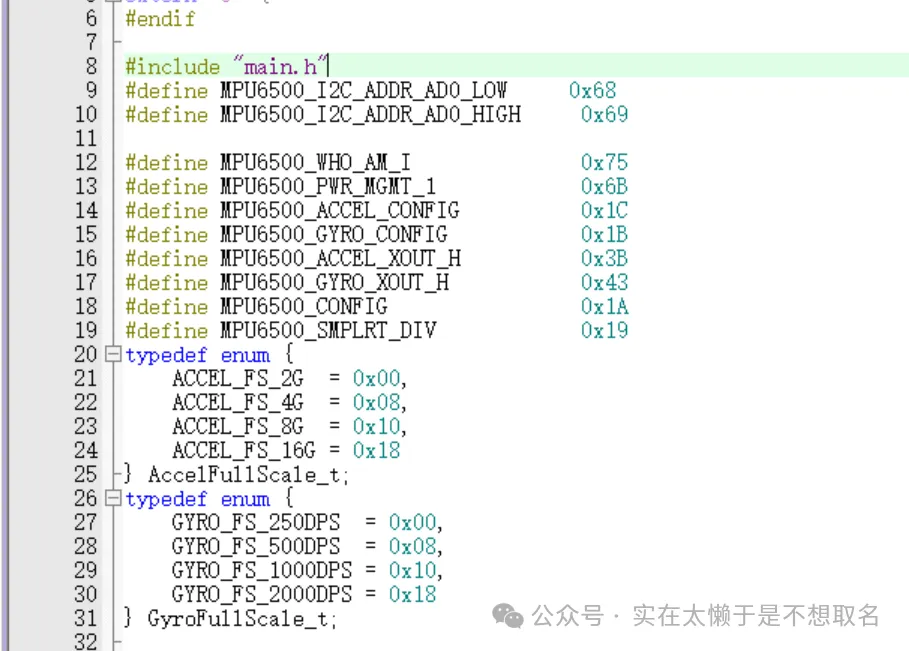Click line number 19 in the gutter
Viewport: 909px width, 651px height.
coord(87,331)
